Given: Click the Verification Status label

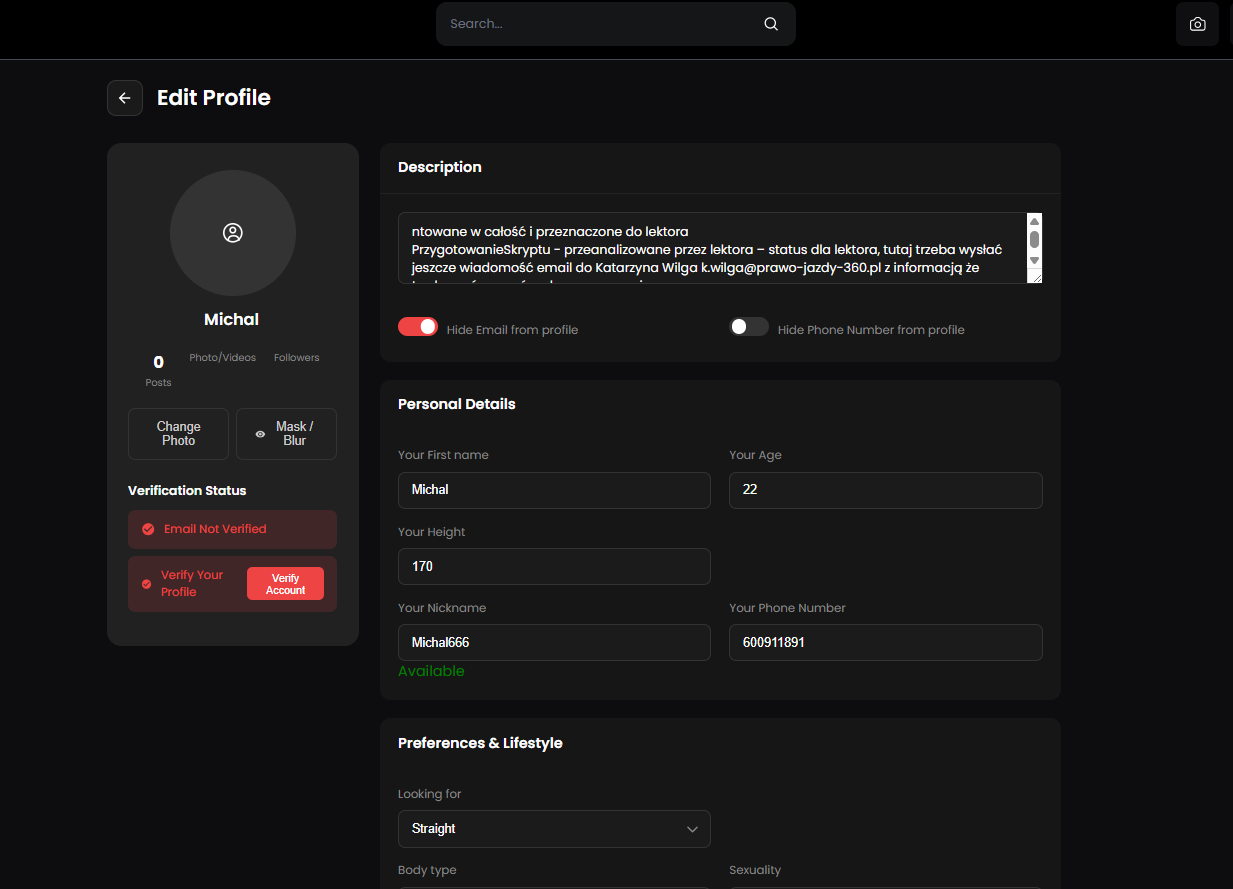Looking at the screenshot, I should pos(187,491).
